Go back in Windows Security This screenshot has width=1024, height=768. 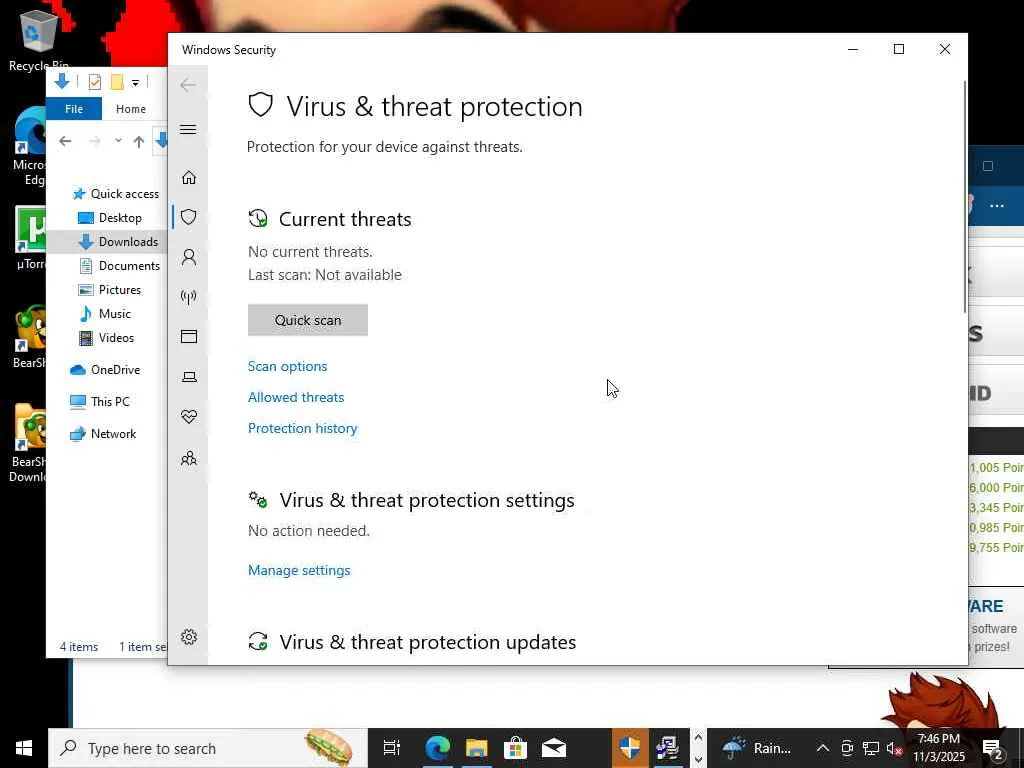[188, 85]
